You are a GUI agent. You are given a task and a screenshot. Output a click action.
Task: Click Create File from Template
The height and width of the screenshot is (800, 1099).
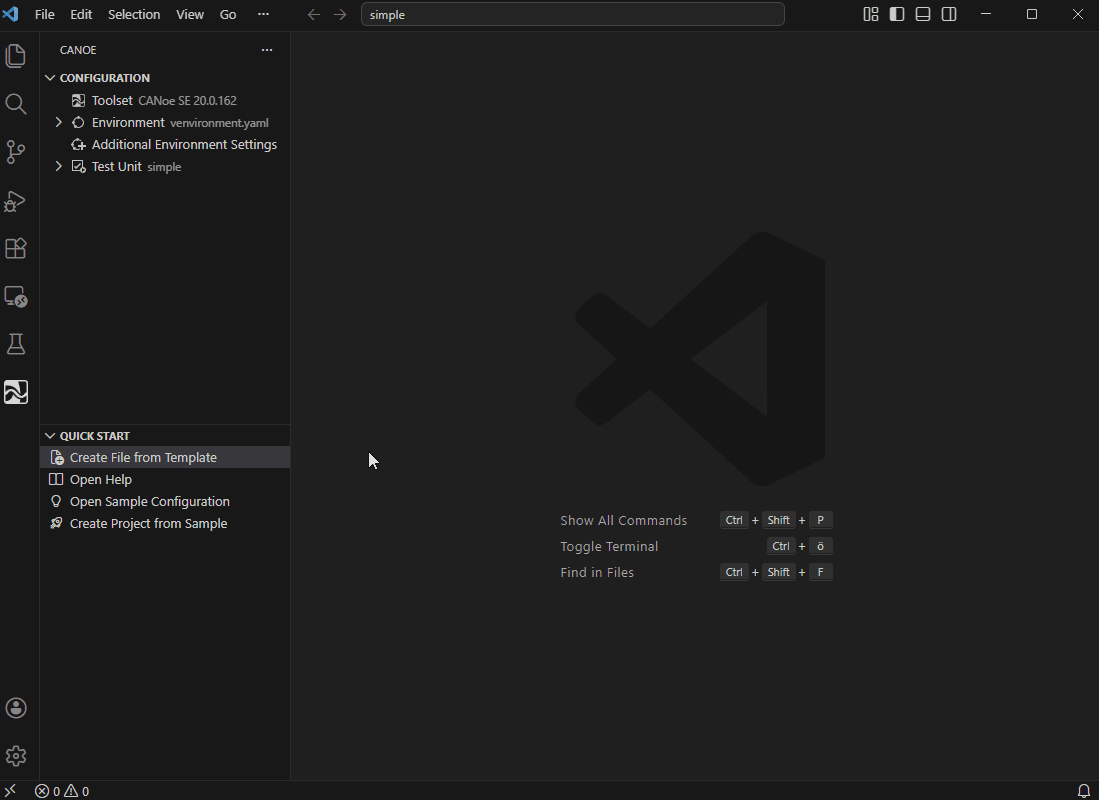click(165, 458)
